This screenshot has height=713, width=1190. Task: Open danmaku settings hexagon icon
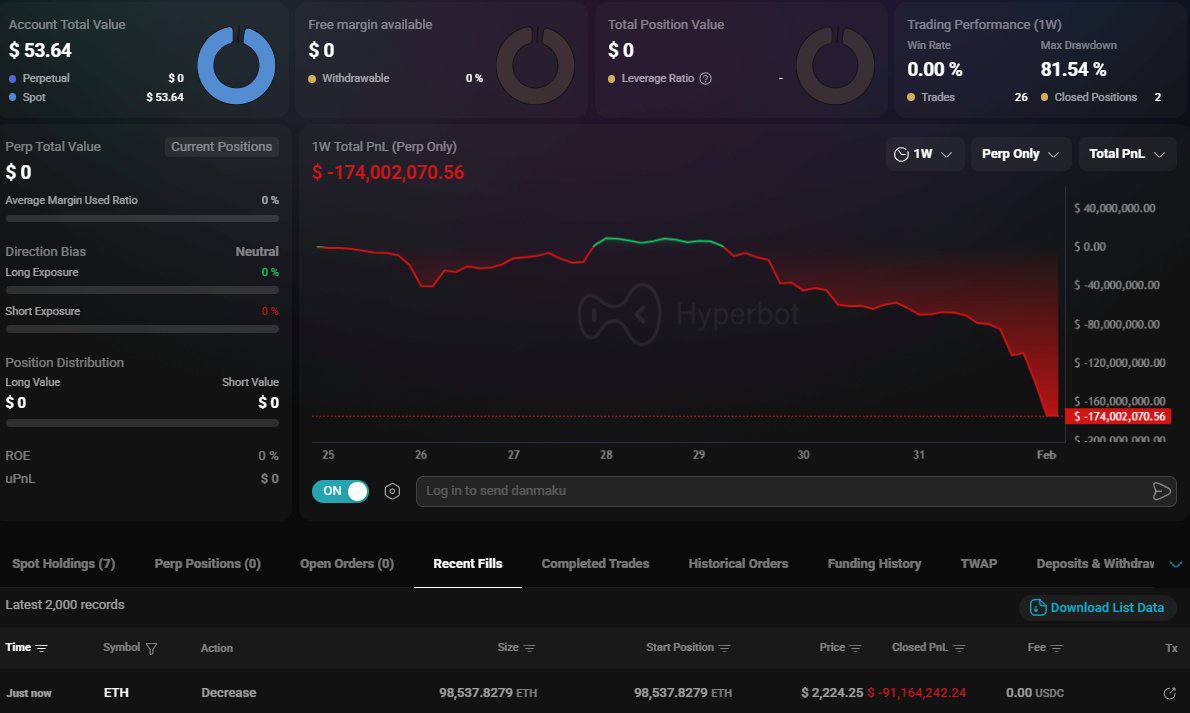[x=392, y=491]
